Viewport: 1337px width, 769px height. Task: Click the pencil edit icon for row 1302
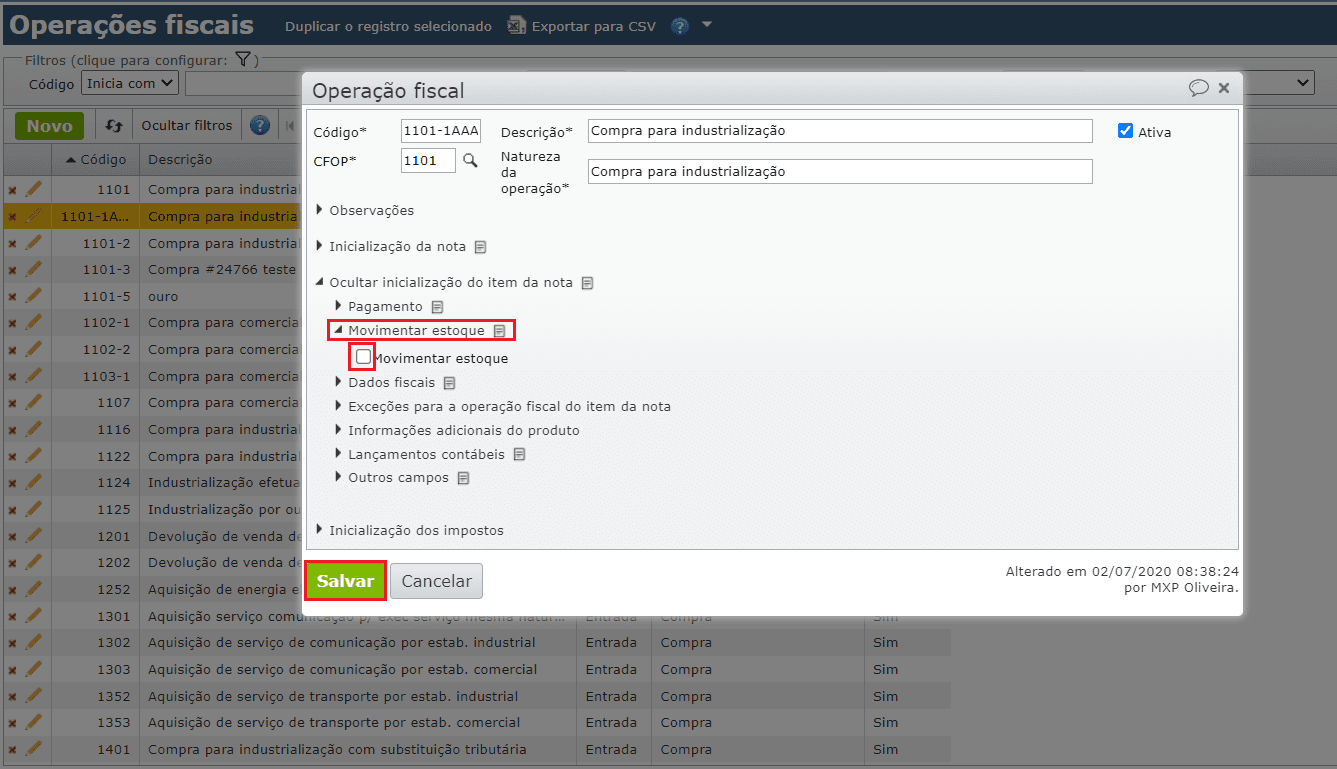(33, 642)
